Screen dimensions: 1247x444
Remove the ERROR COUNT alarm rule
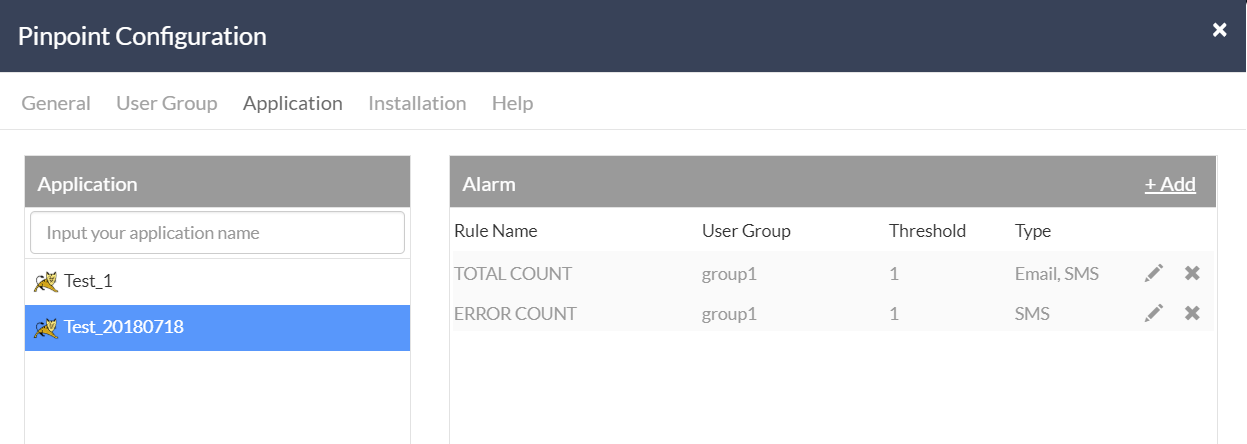pyautogui.click(x=1192, y=313)
